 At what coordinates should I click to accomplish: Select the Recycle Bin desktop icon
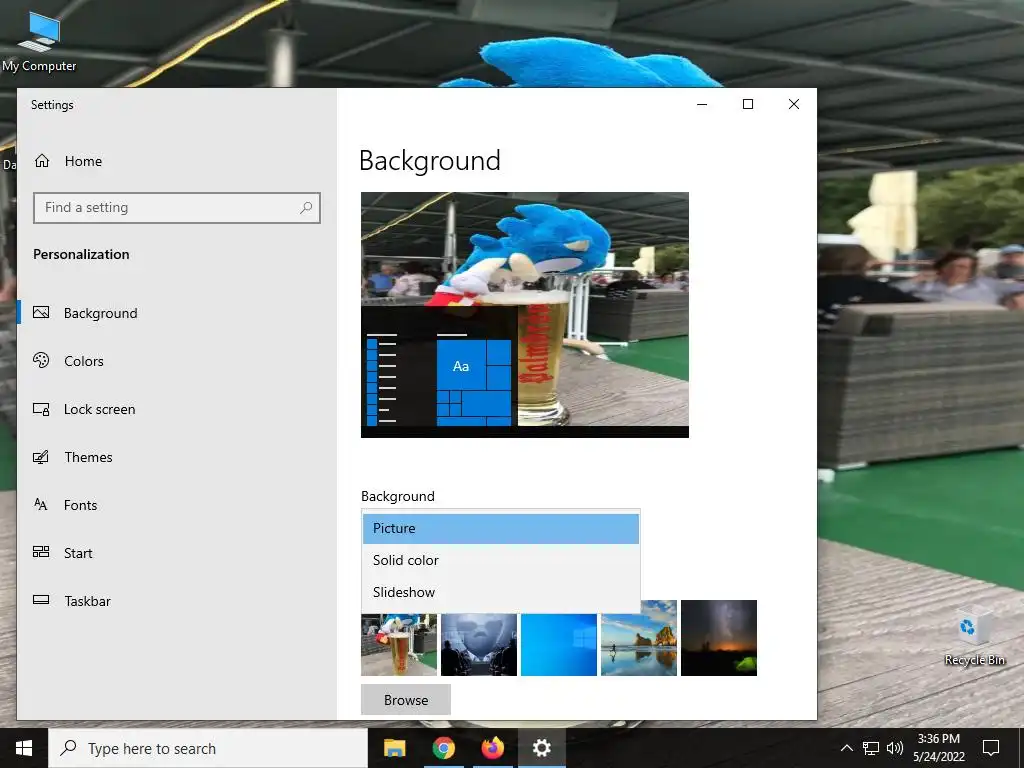974,637
